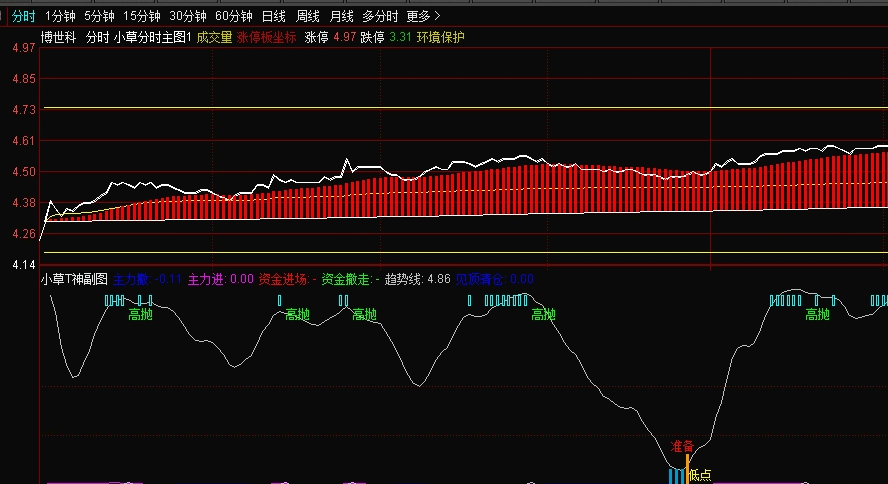The height and width of the screenshot is (484, 888).
Task: Select the 1分钟 timeframe tab
Action: pyautogui.click(x=60, y=16)
